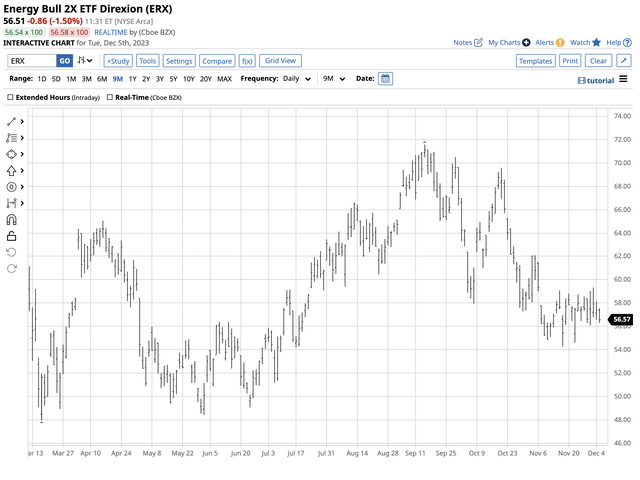This screenshot has height=480, width=640.
Task: Select the shapes drawing tool
Action: point(11,154)
